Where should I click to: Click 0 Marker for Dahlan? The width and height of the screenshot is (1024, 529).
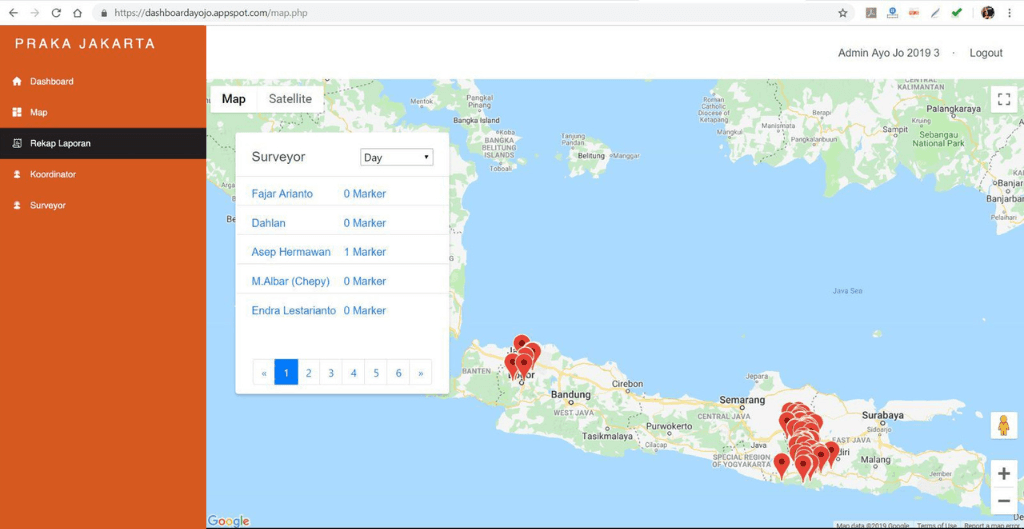(x=365, y=223)
